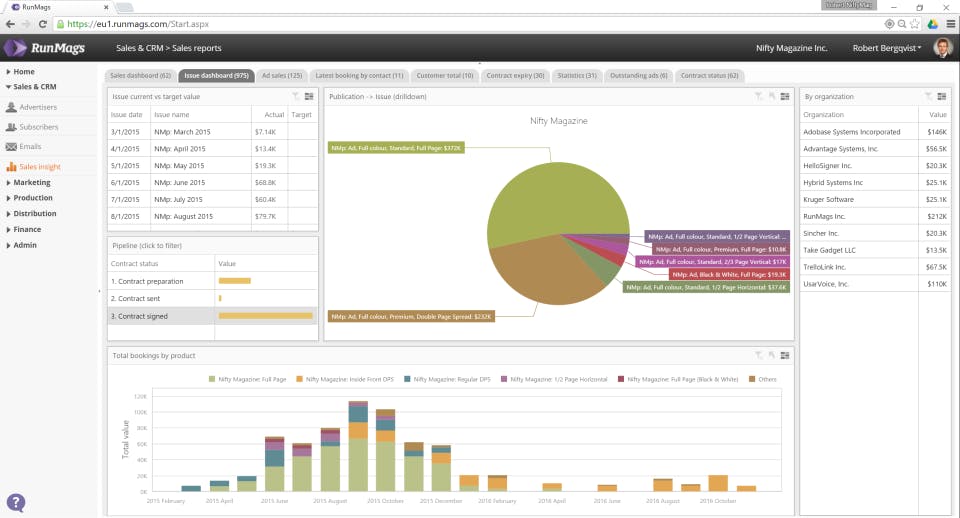Select the 3. Contract signed pipeline row

tap(212, 316)
